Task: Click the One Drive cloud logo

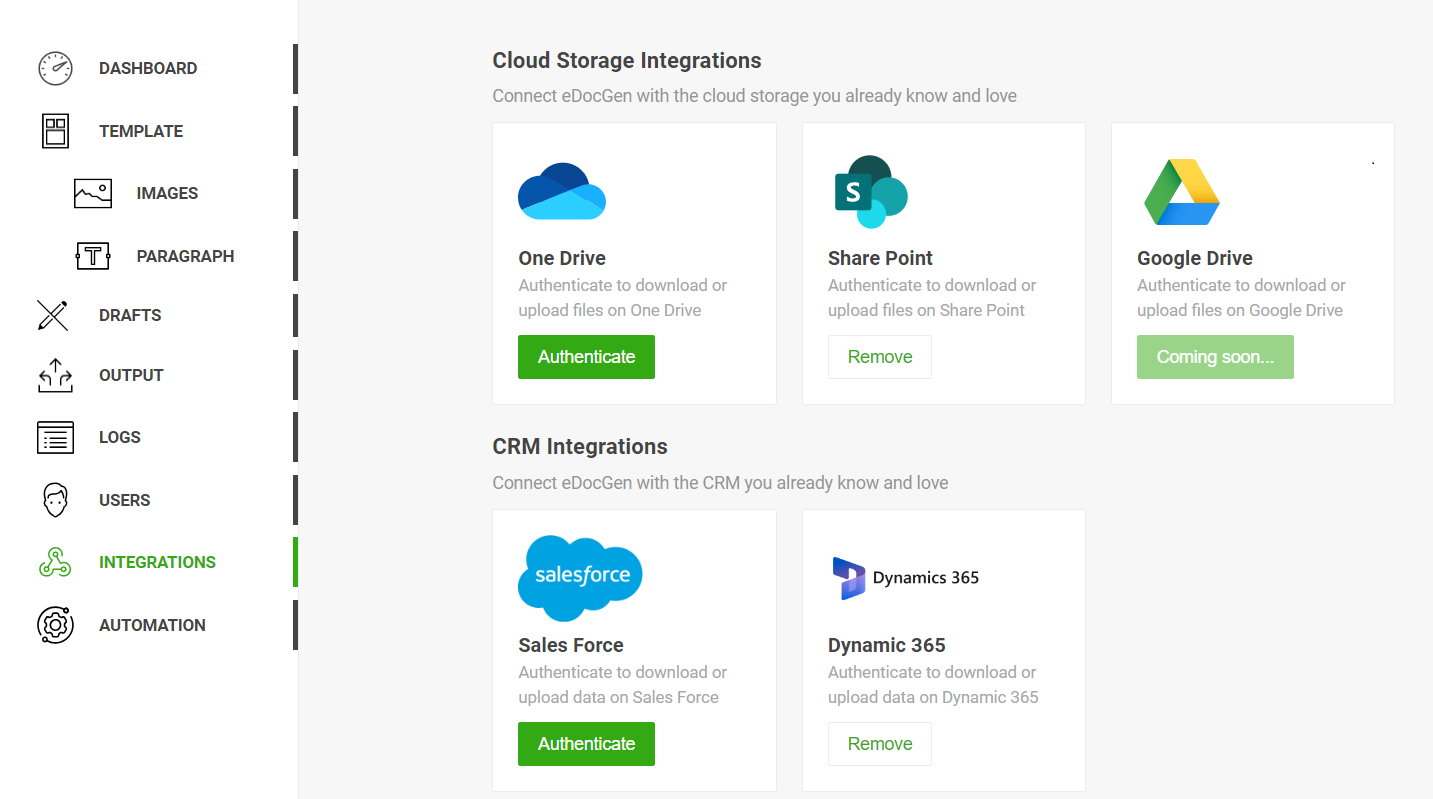Action: (x=561, y=192)
